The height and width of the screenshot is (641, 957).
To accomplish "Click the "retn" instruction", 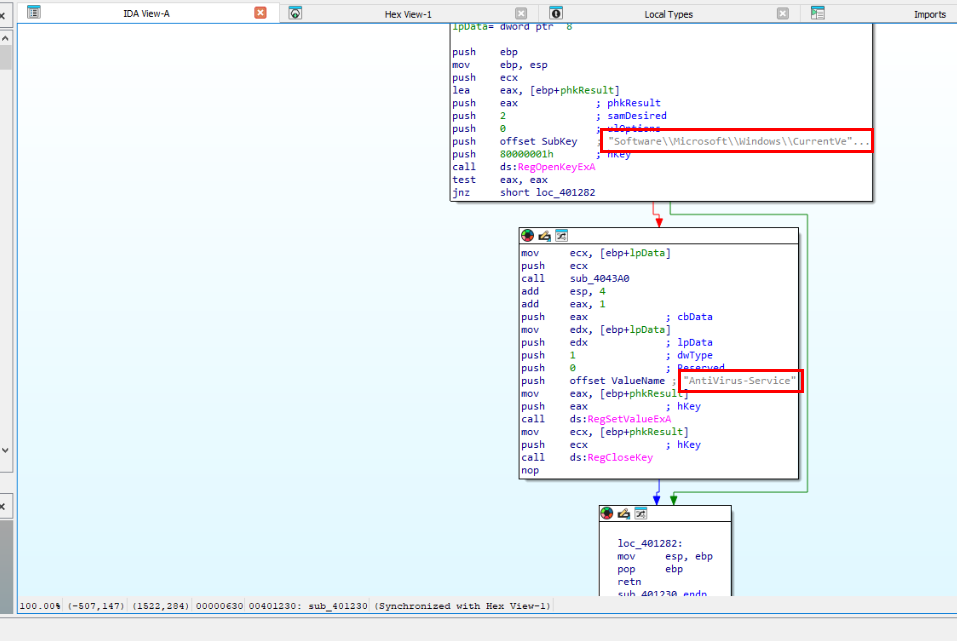I will point(629,582).
